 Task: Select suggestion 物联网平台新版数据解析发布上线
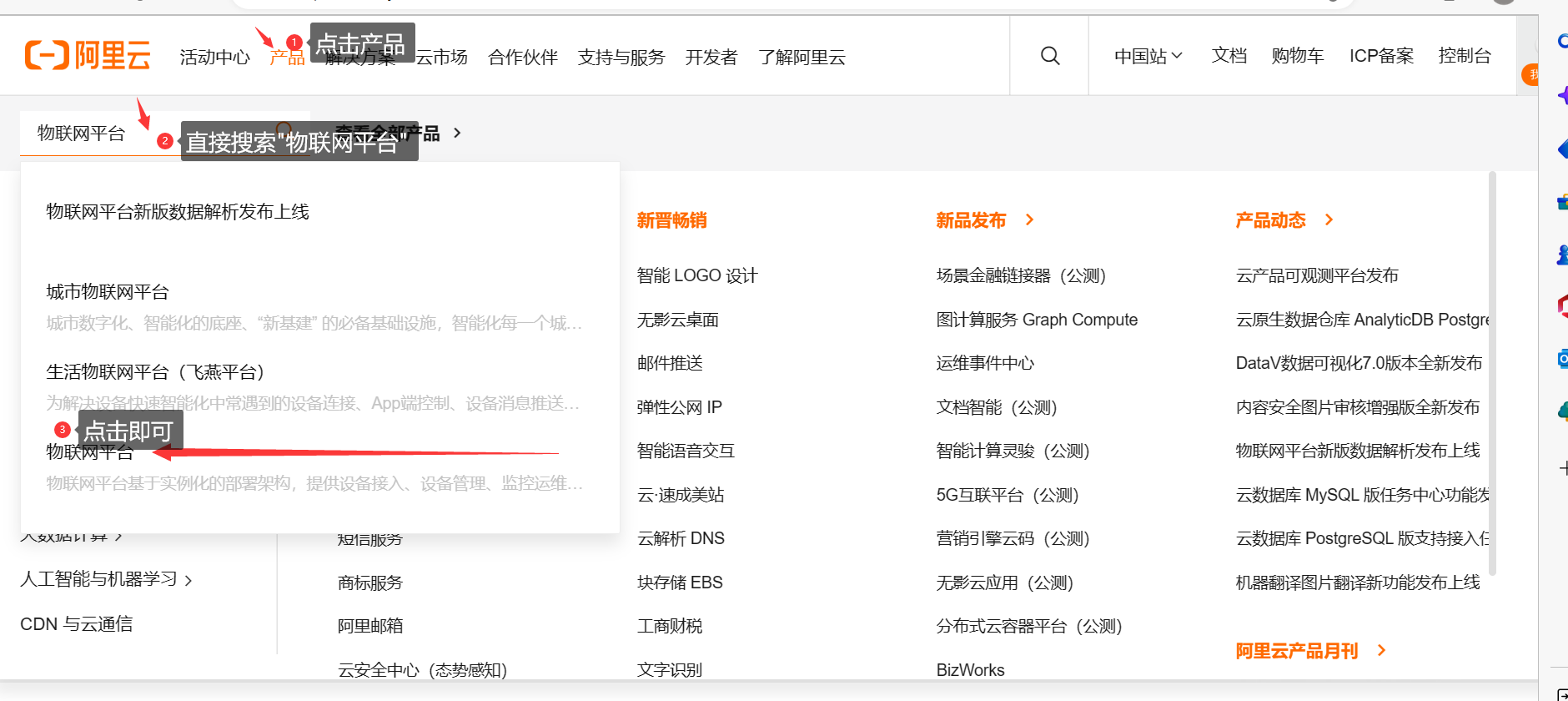click(178, 212)
